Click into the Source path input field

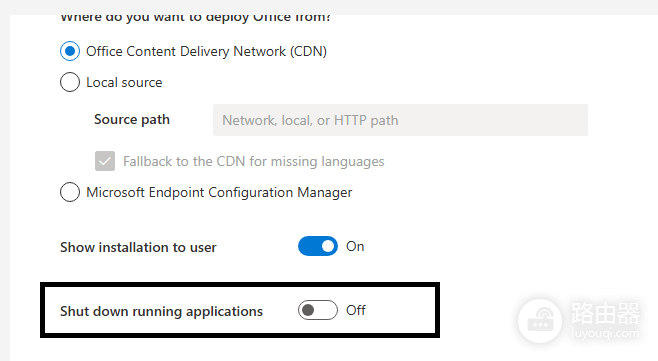tap(400, 120)
